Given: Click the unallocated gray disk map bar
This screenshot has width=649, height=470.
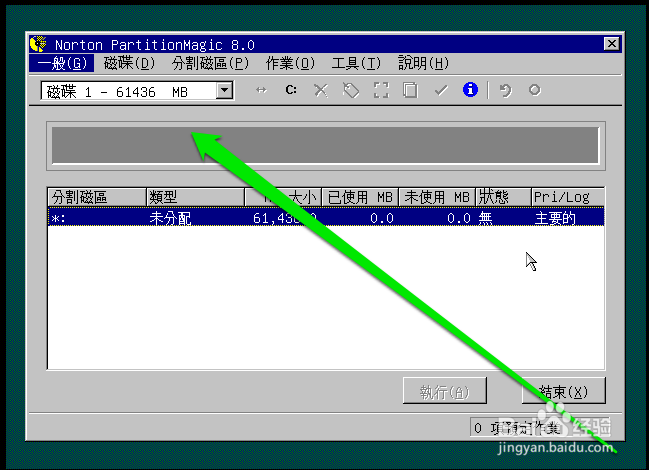Looking at the screenshot, I should (325, 145).
